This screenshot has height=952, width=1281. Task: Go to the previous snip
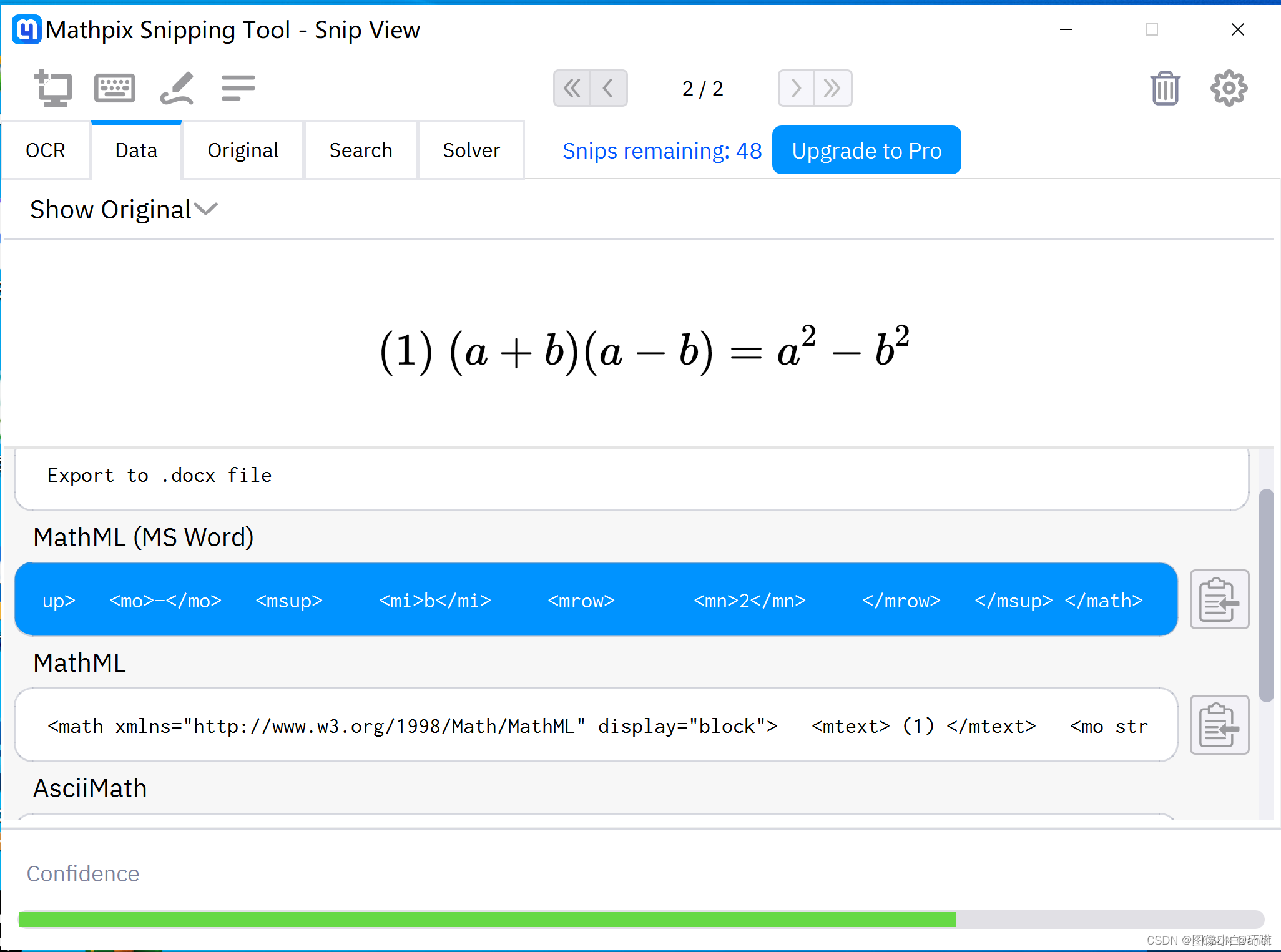(x=608, y=88)
